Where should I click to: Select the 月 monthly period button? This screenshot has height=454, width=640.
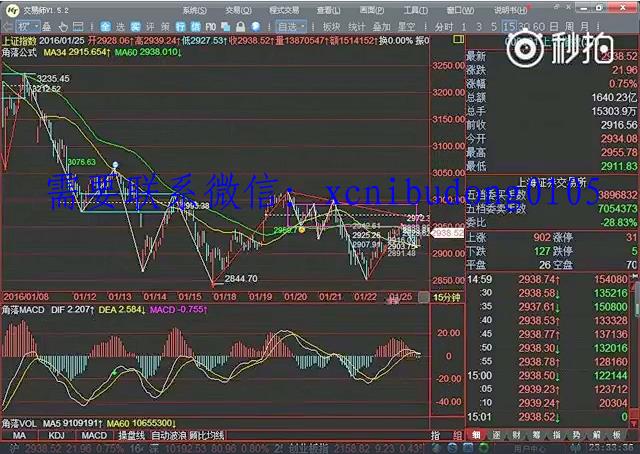tap(584, 27)
